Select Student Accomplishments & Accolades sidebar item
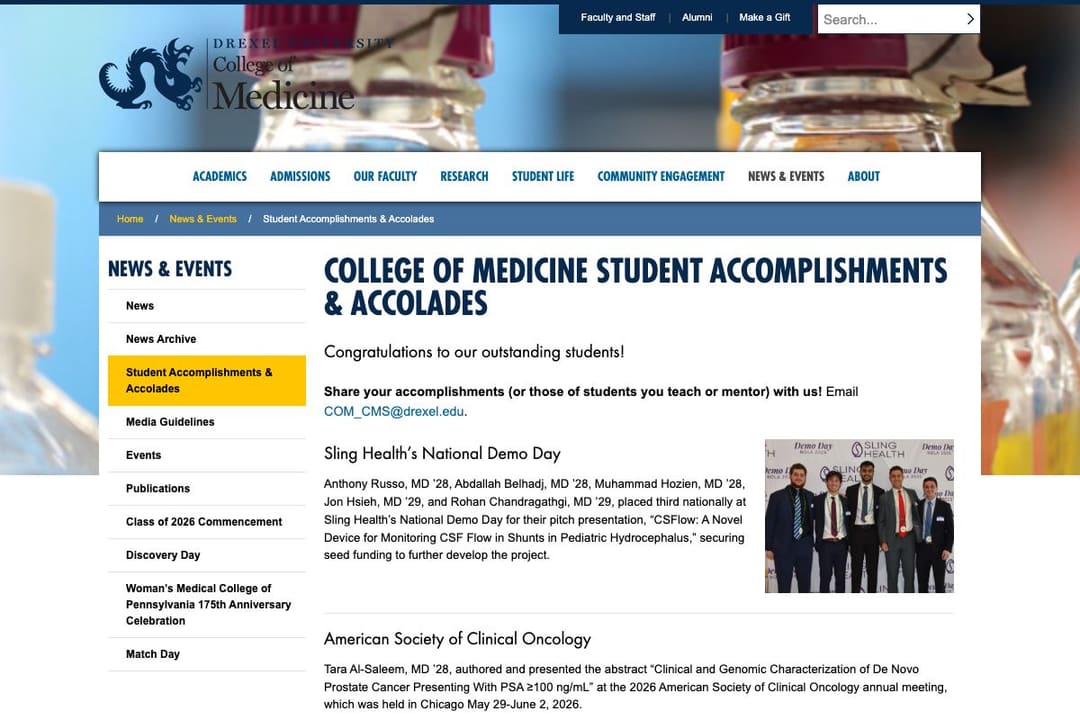The height and width of the screenshot is (720, 1080). (207, 380)
